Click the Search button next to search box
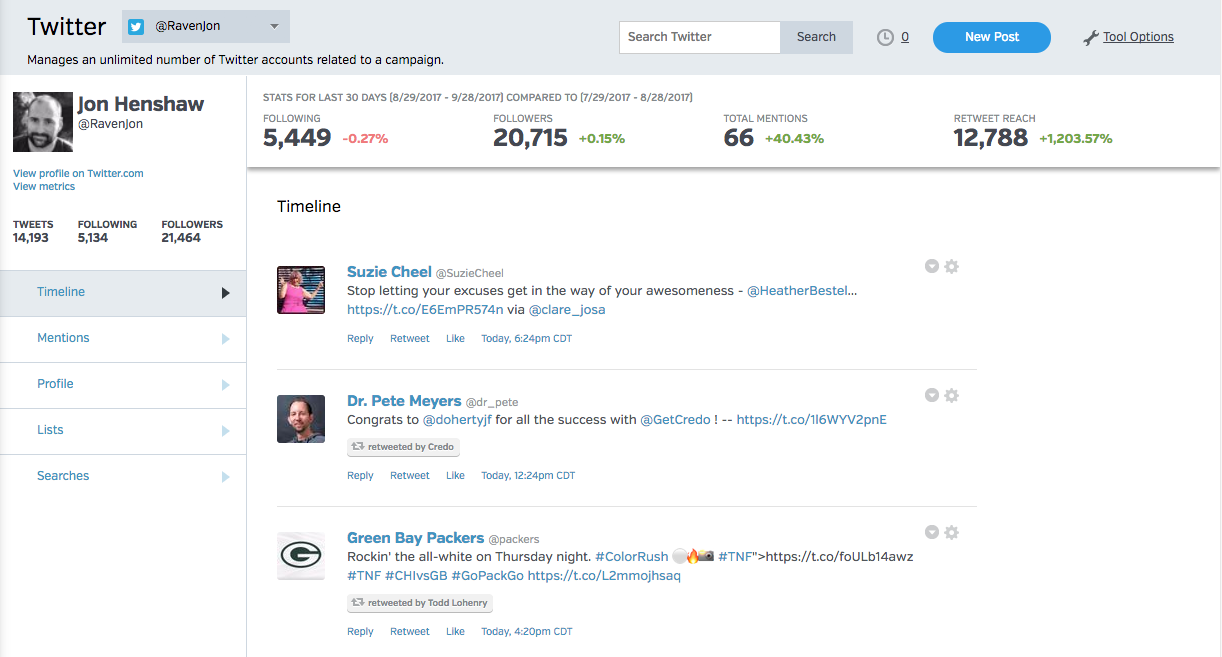 click(816, 37)
